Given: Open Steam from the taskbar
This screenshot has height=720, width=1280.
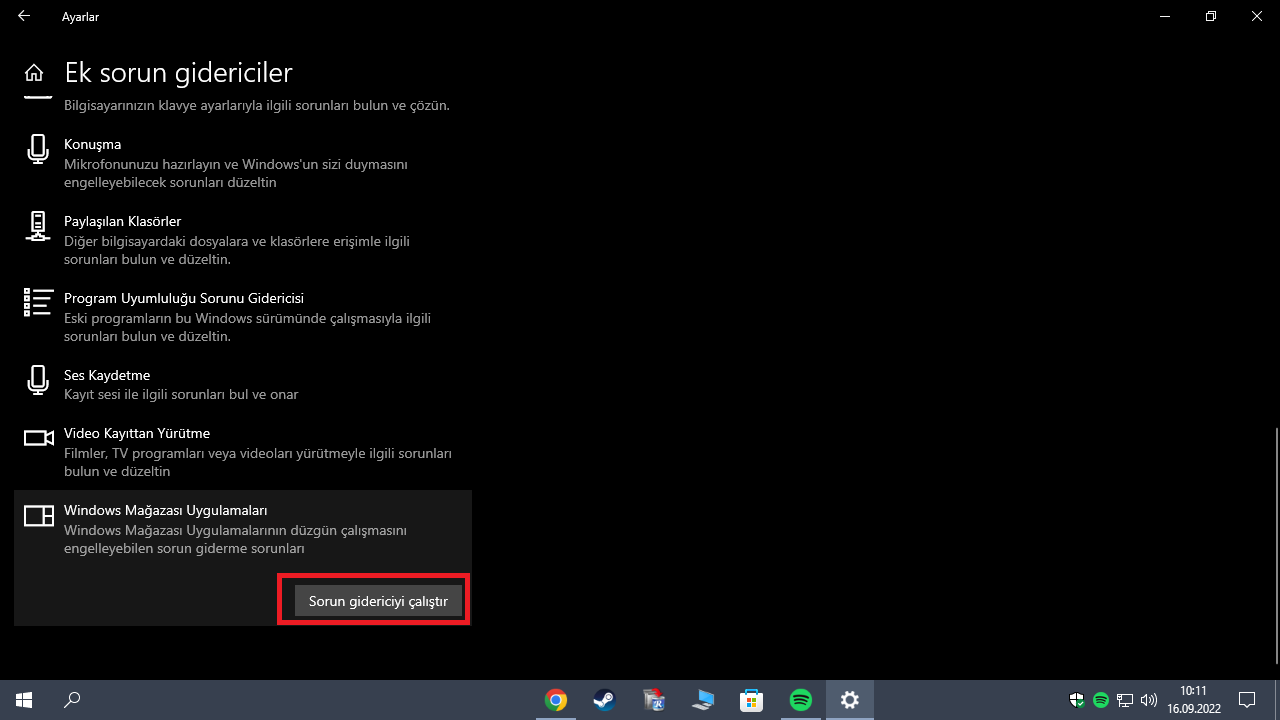Looking at the screenshot, I should click(605, 700).
